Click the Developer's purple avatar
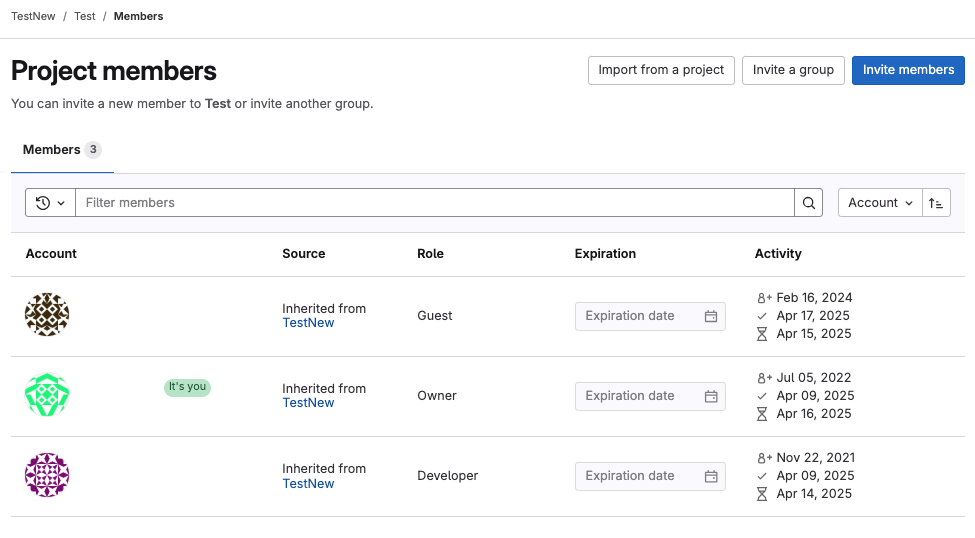The image size is (975, 538). (47, 475)
